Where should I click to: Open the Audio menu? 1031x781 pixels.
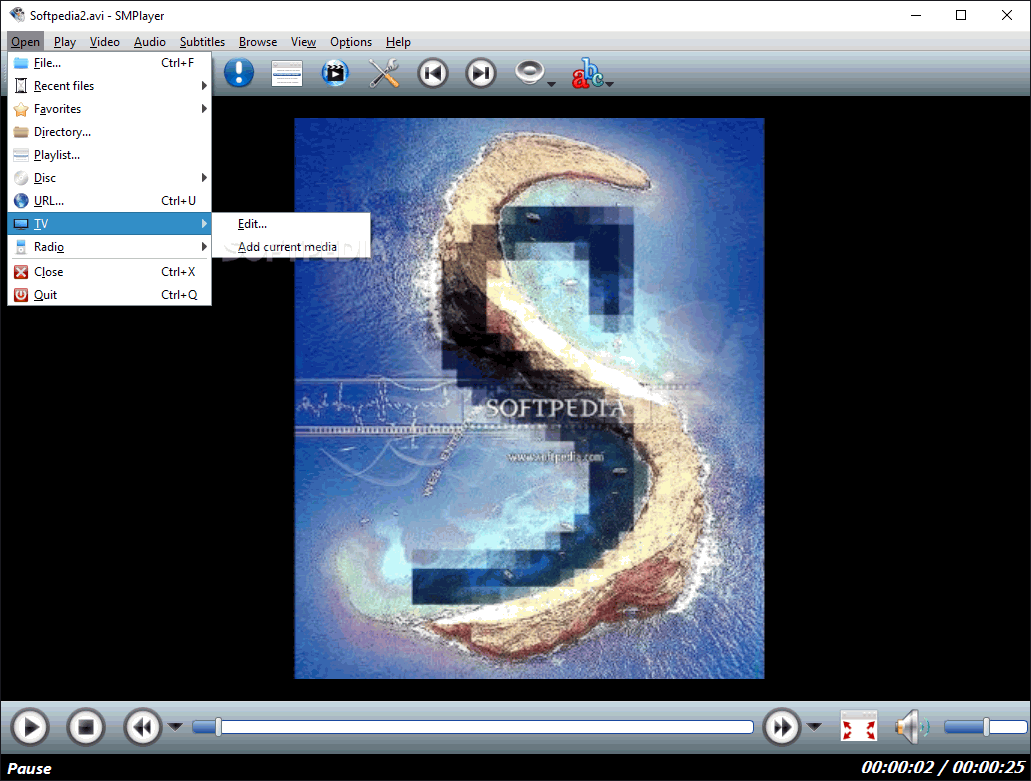[149, 41]
